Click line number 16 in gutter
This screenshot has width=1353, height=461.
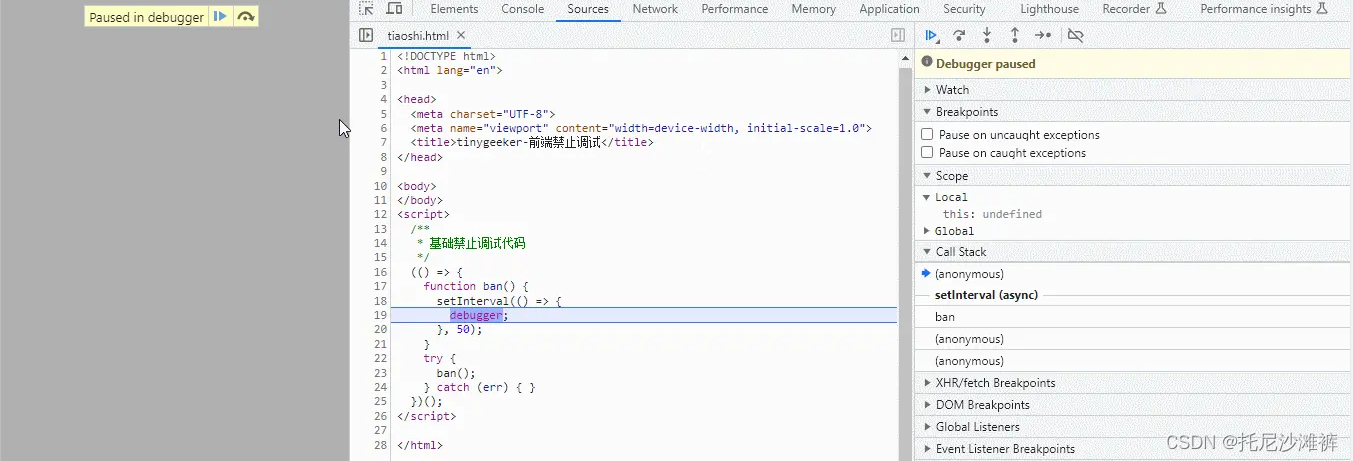point(380,272)
